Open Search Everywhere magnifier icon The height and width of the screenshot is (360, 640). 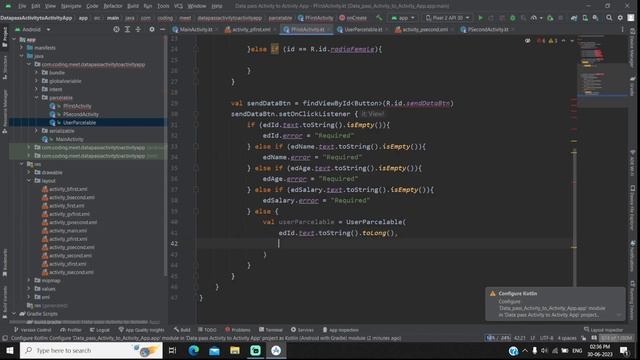(609, 18)
